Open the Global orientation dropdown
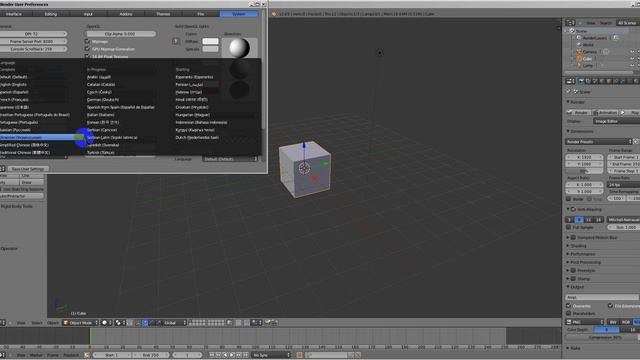The image size is (640, 360). point(175,322)
